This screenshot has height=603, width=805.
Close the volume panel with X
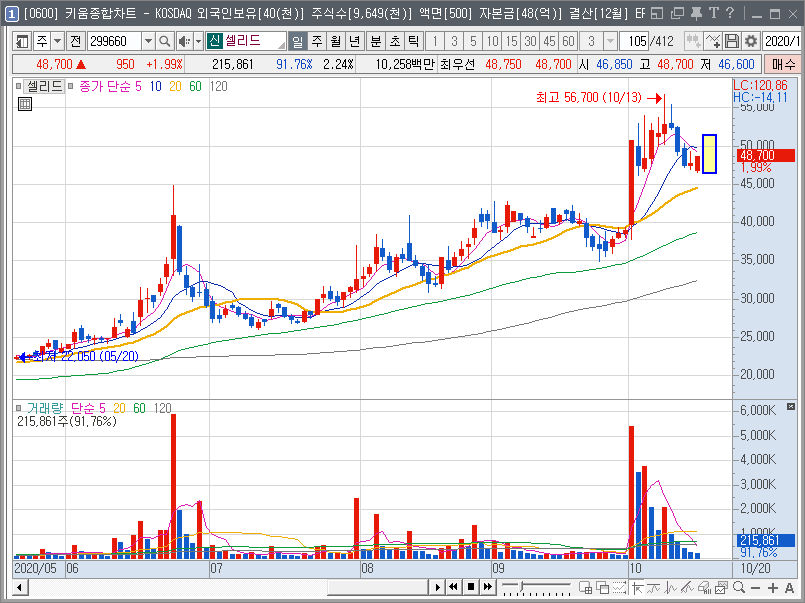point(791,406)
